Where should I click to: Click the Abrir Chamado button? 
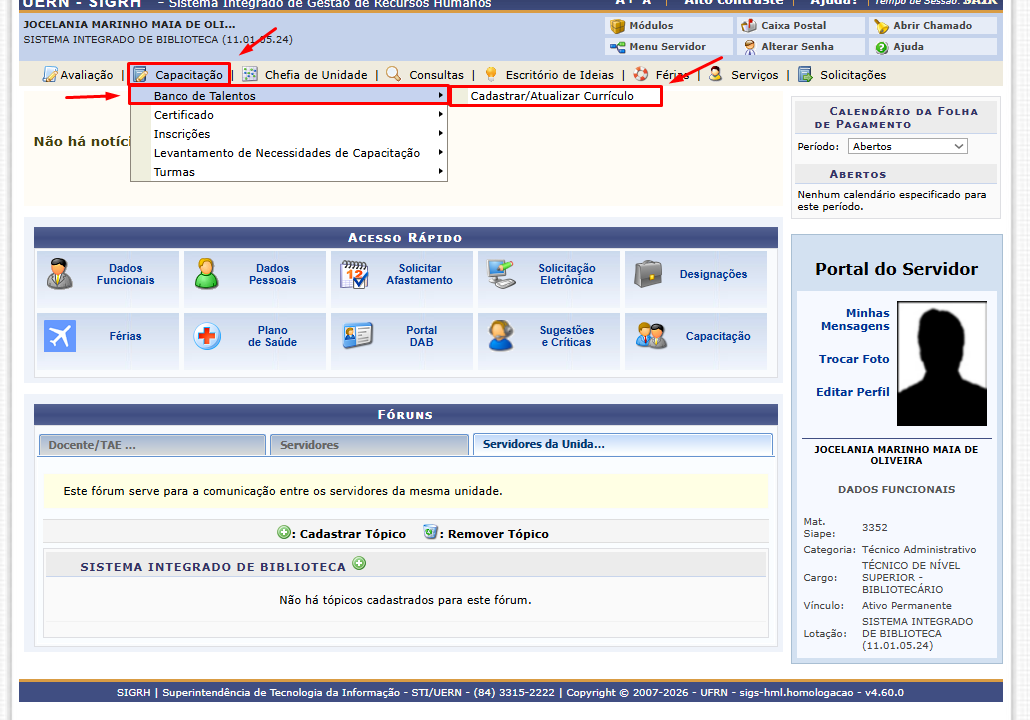click(x=933, y=26)
